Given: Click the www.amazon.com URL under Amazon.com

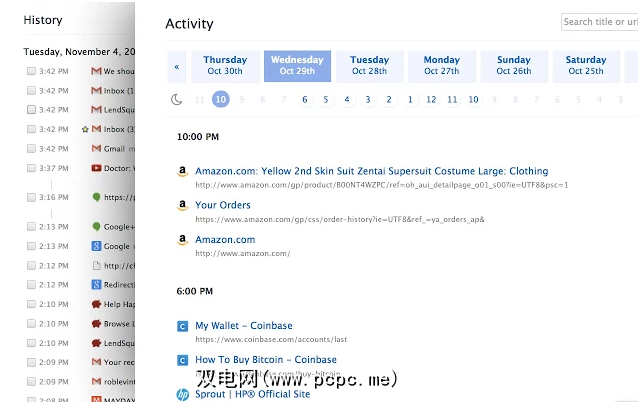Looking at the screenshot, I should point(243,253).
